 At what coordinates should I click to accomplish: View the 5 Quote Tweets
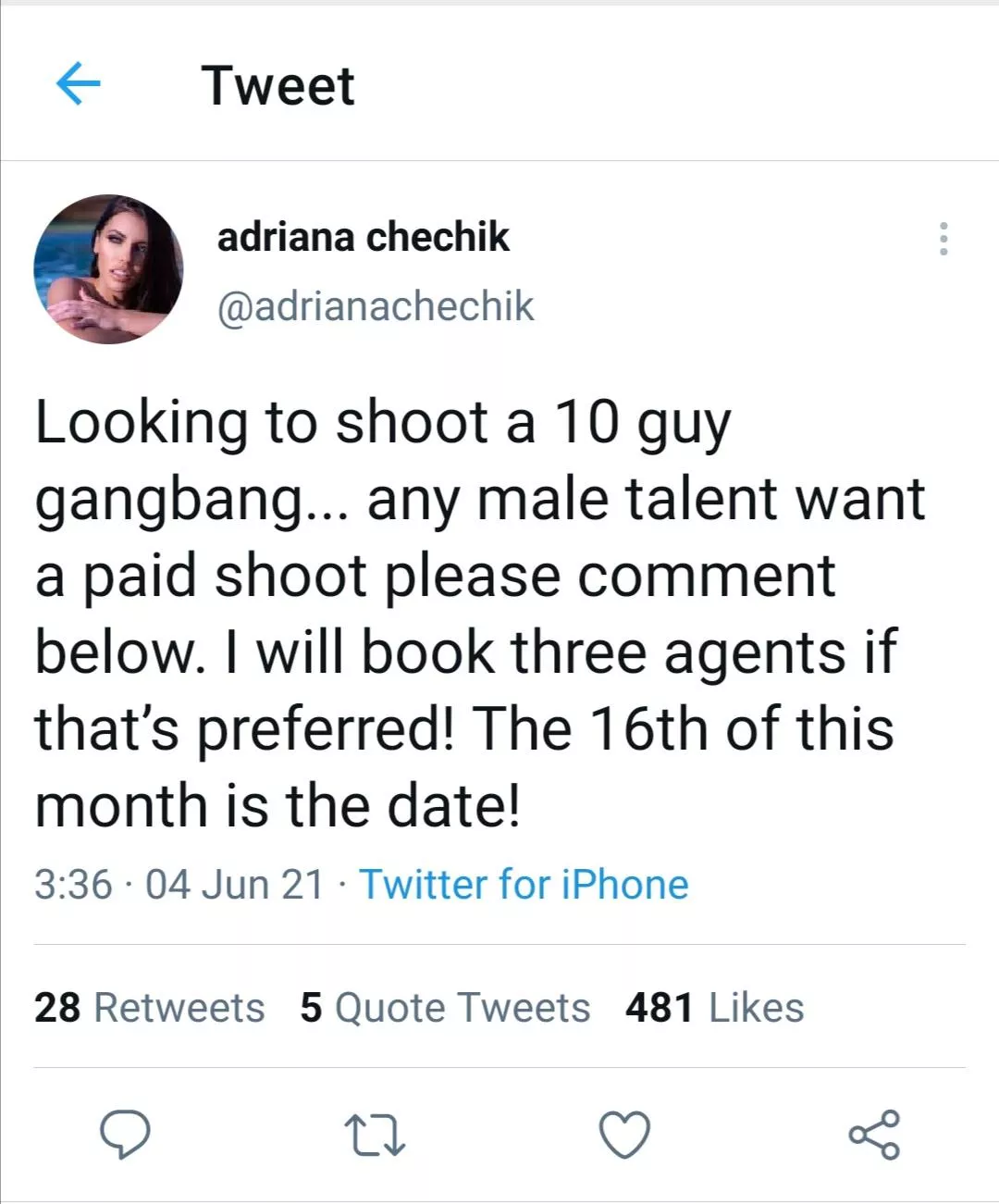[445, 1007]
